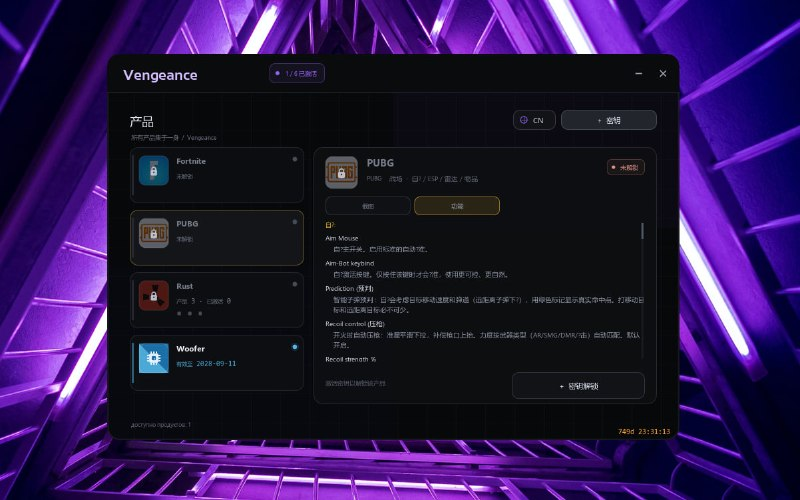Click the 749d 23:31:13 countdown timer
800x500 pixels.
click(644, 432)
